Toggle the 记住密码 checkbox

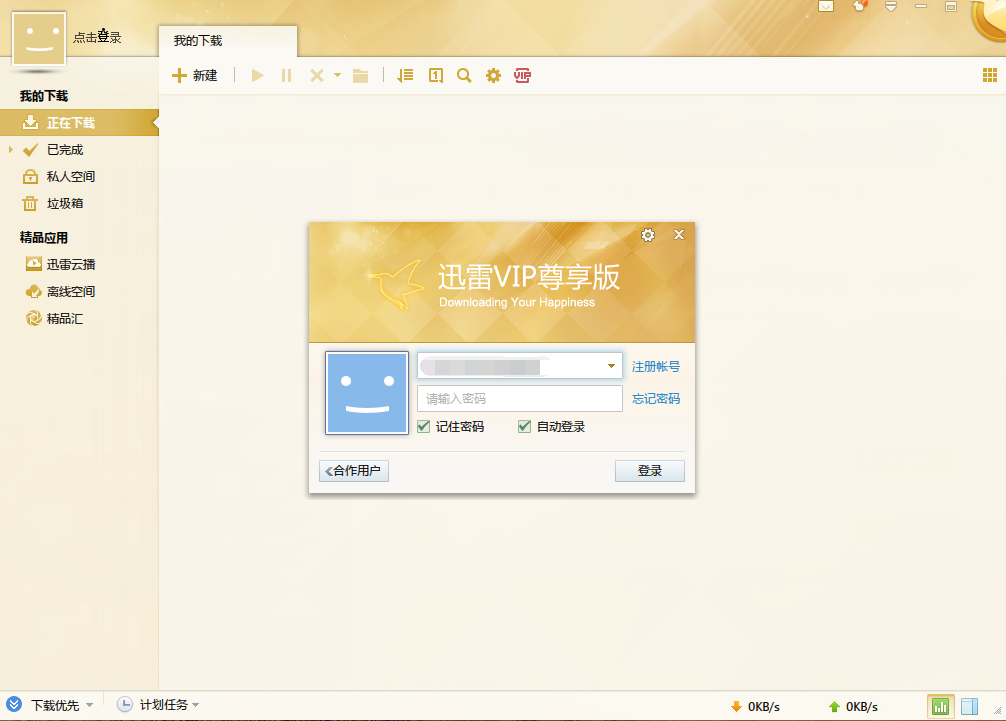tap(425, 427)
